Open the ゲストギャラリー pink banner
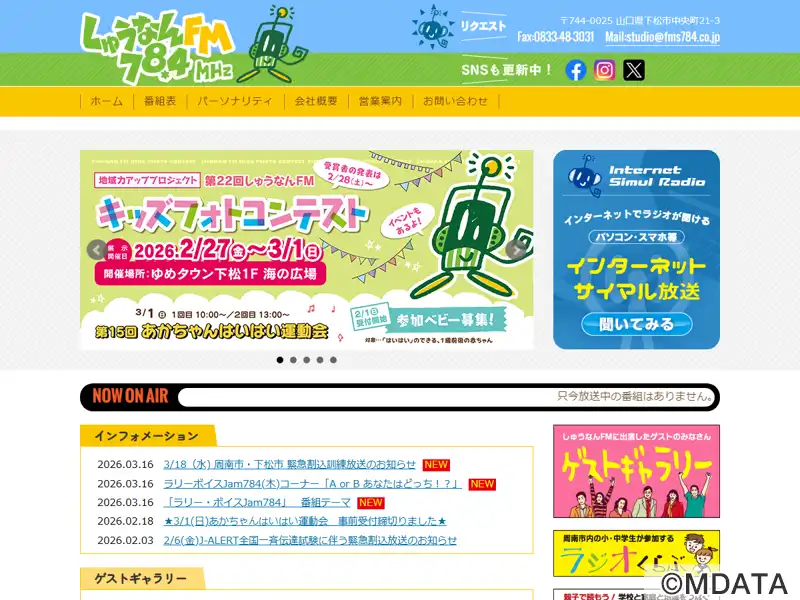800x600 pixels. pos(636,471)
